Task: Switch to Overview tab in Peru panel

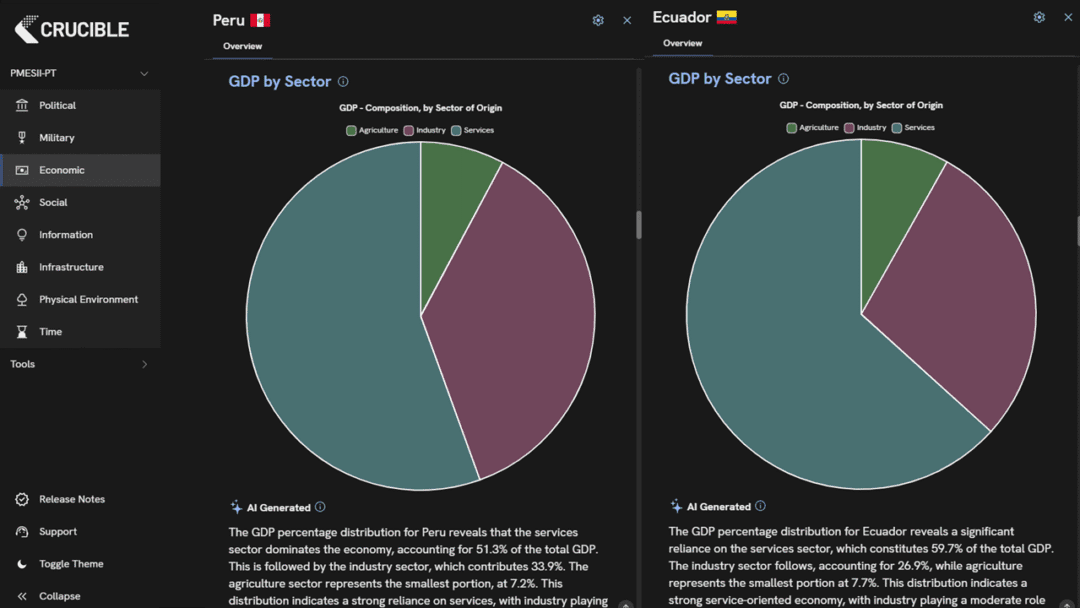Action: 242,46
